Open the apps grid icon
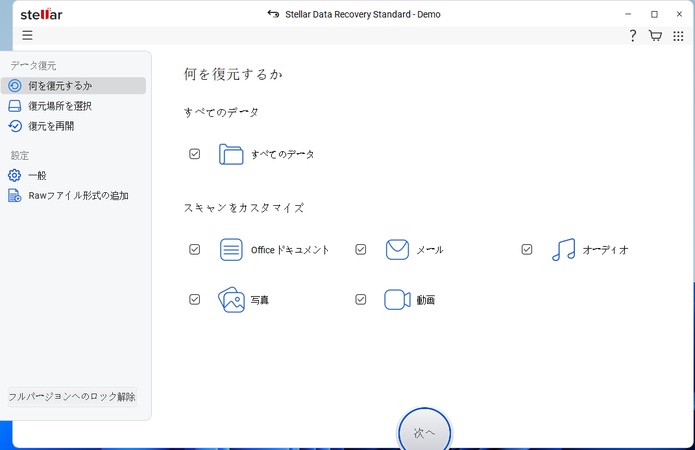 (678, 36)
